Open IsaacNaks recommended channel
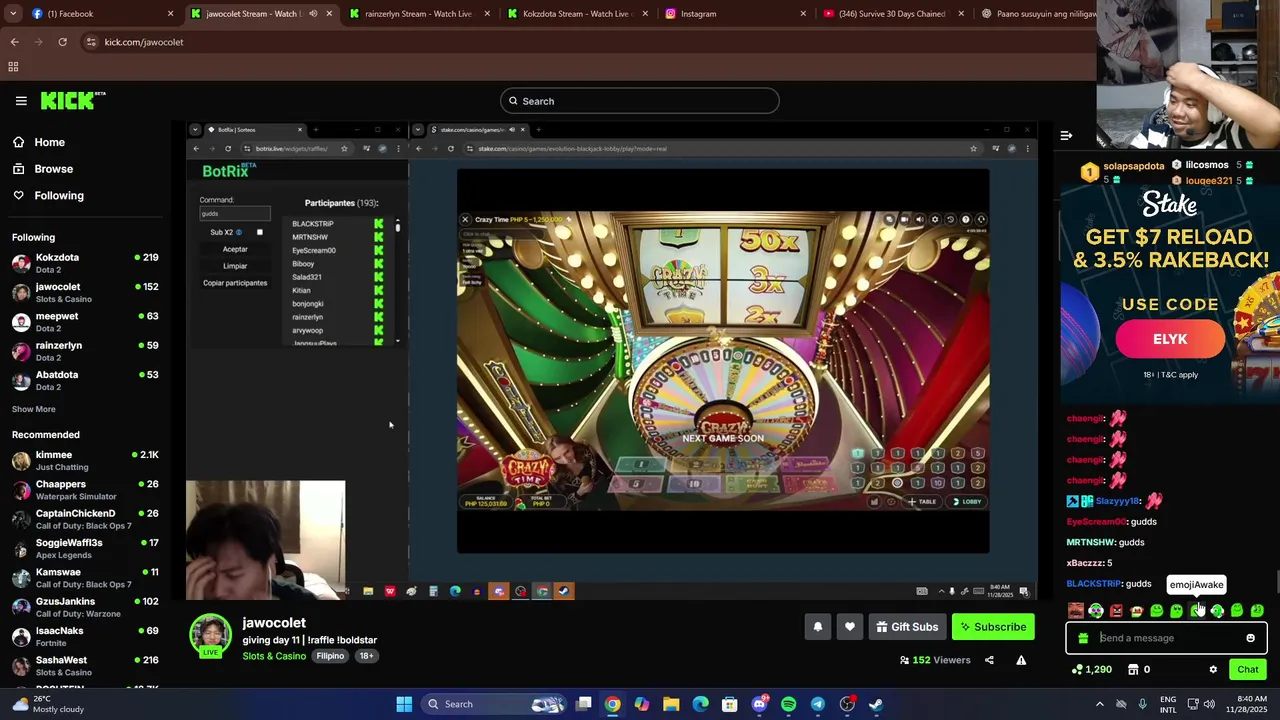Viewport: 1280px width, 720px height. tap(85, 636)
